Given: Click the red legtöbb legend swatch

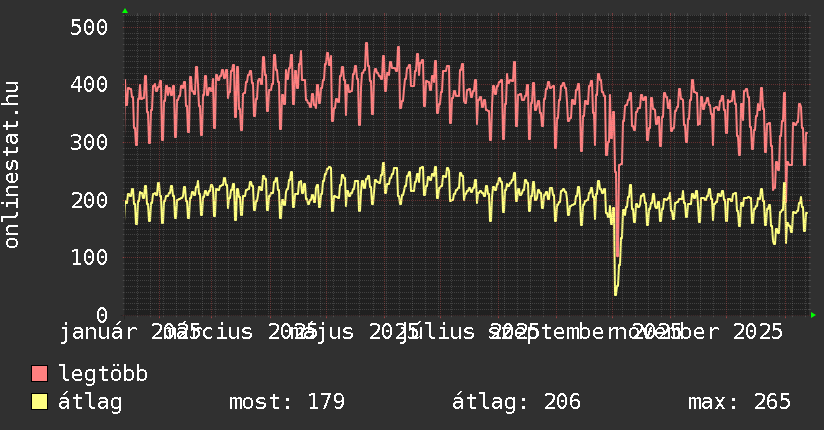Looking at the screenshot, I should tap(39, 374).
